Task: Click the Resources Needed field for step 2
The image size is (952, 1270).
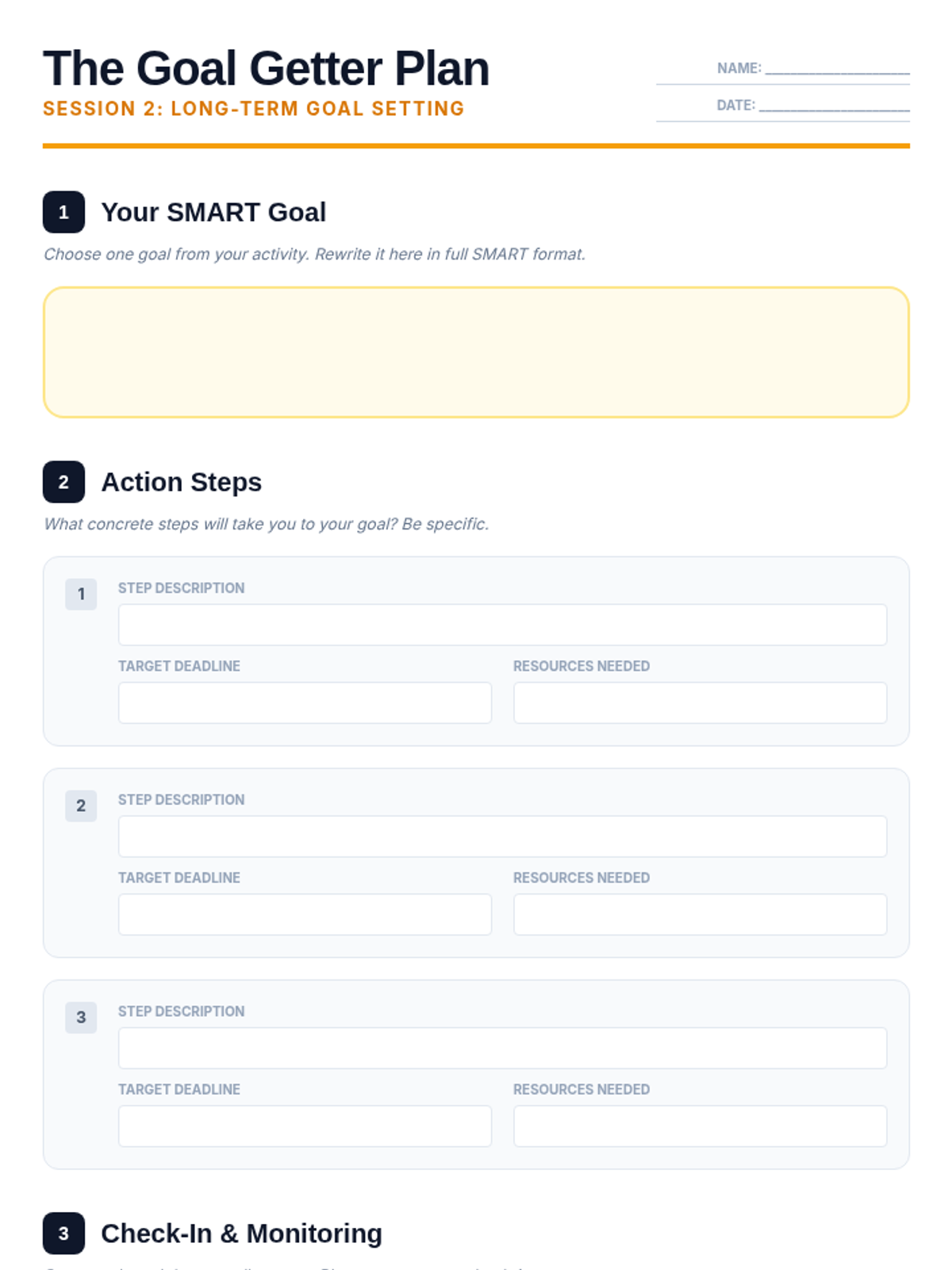Action: tap(700, 914)
